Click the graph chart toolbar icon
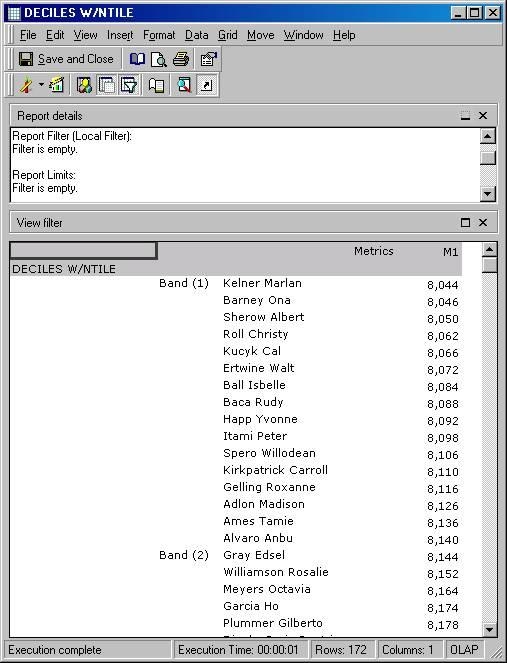The width and height of the screenshot is (507, 663). pyautogui.click(x=57, y=85)
